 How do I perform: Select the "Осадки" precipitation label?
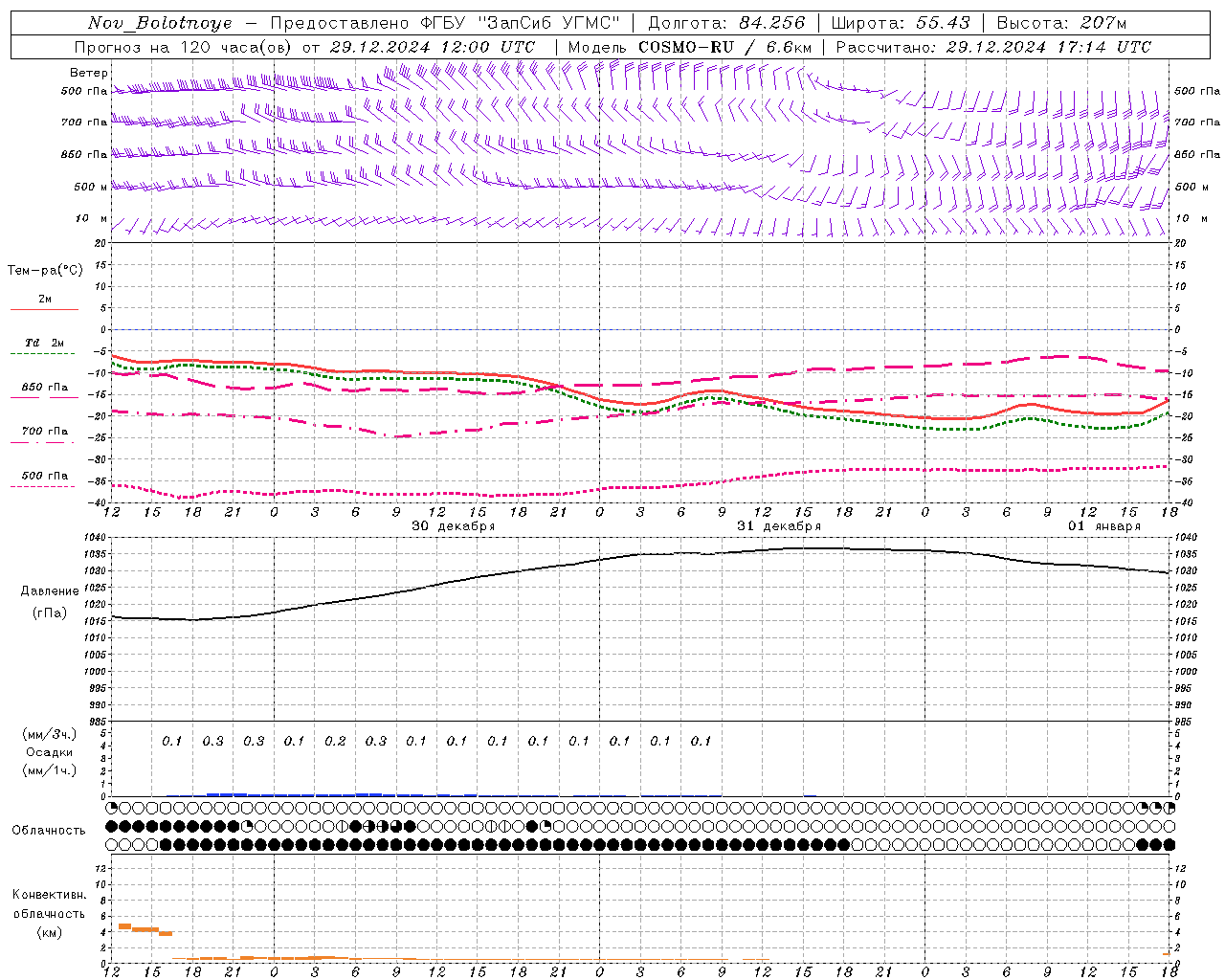click(50, 752)
